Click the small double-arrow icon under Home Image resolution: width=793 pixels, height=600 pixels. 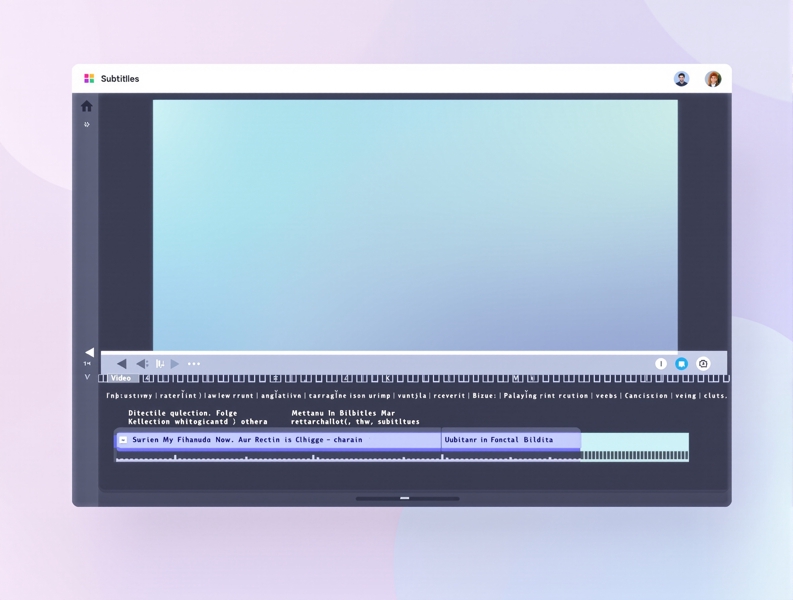coord(86,124)
